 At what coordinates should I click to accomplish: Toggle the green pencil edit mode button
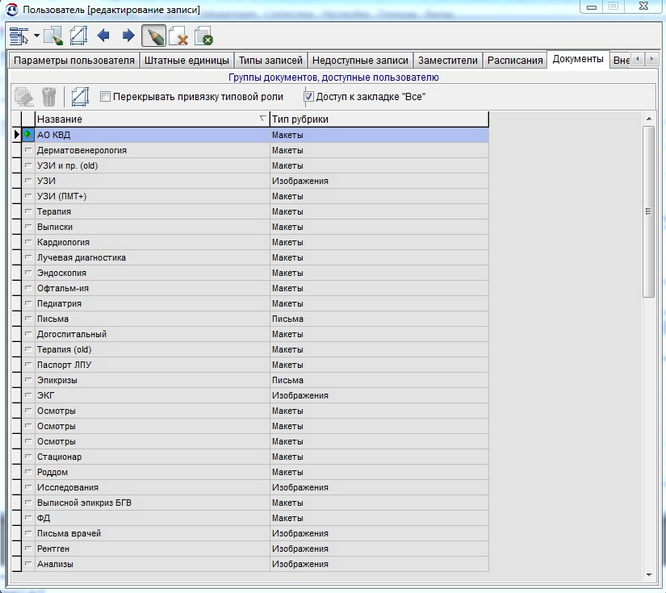click(x=153, y=36)
